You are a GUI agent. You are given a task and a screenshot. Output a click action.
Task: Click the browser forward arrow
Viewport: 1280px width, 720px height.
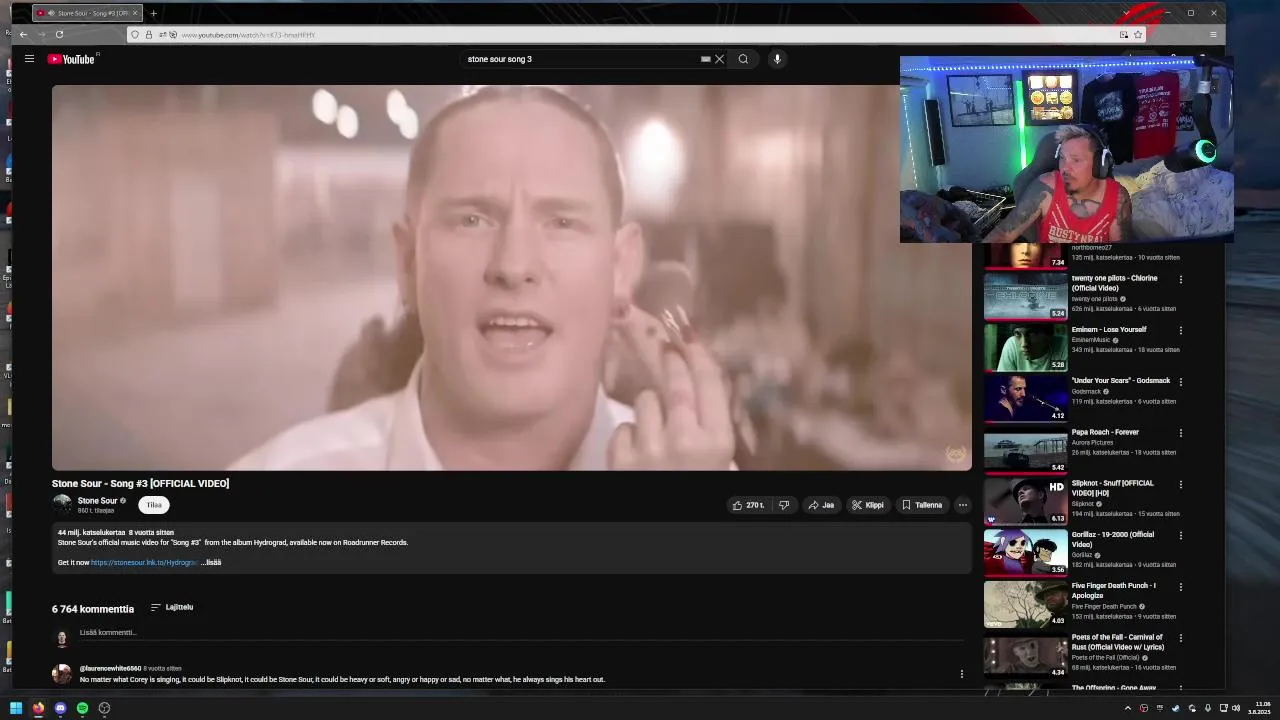[x=42, y=34]
